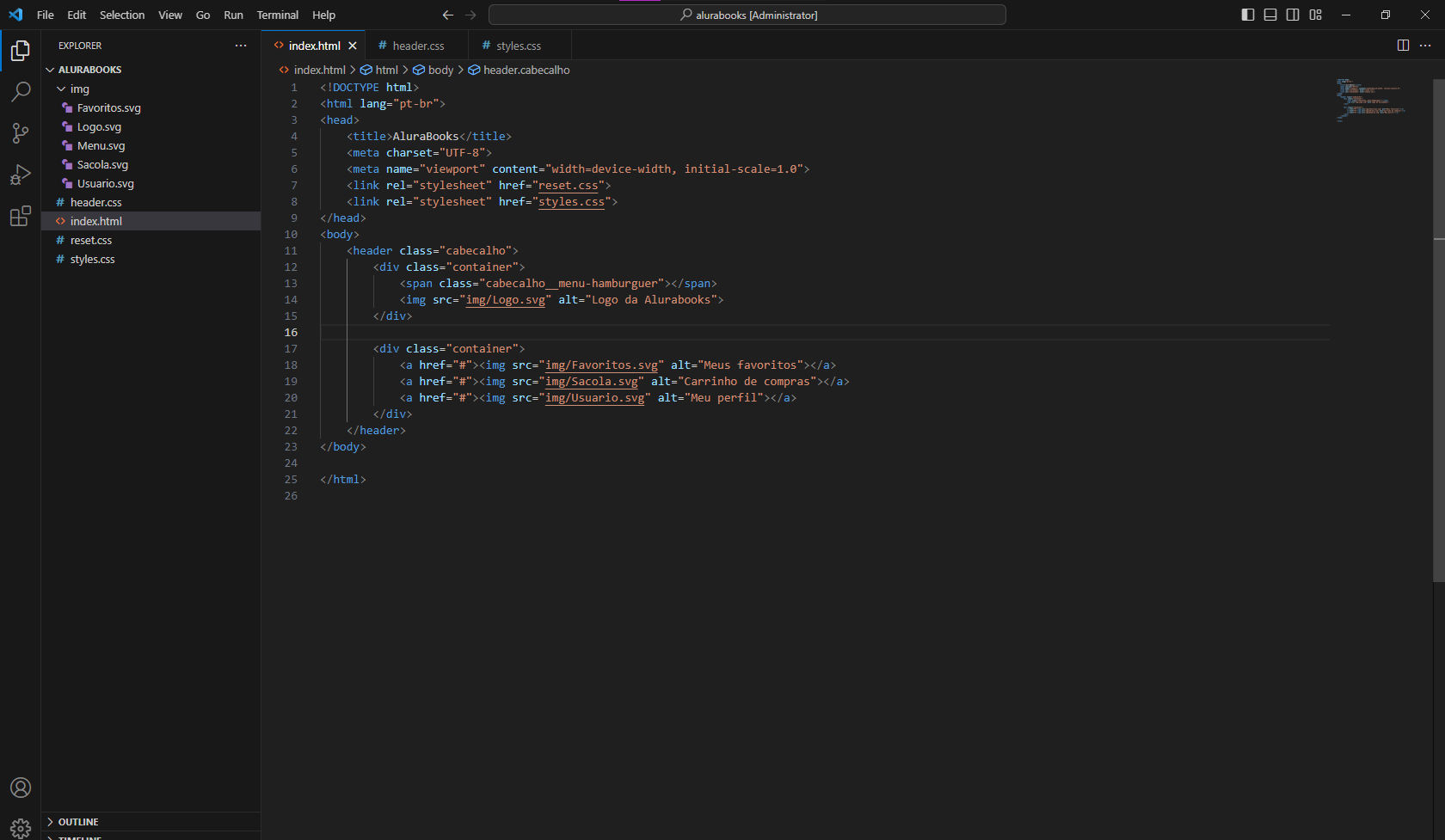
Task: Follow the img/Sacola.svg link in code
Action: click(592, 381)
